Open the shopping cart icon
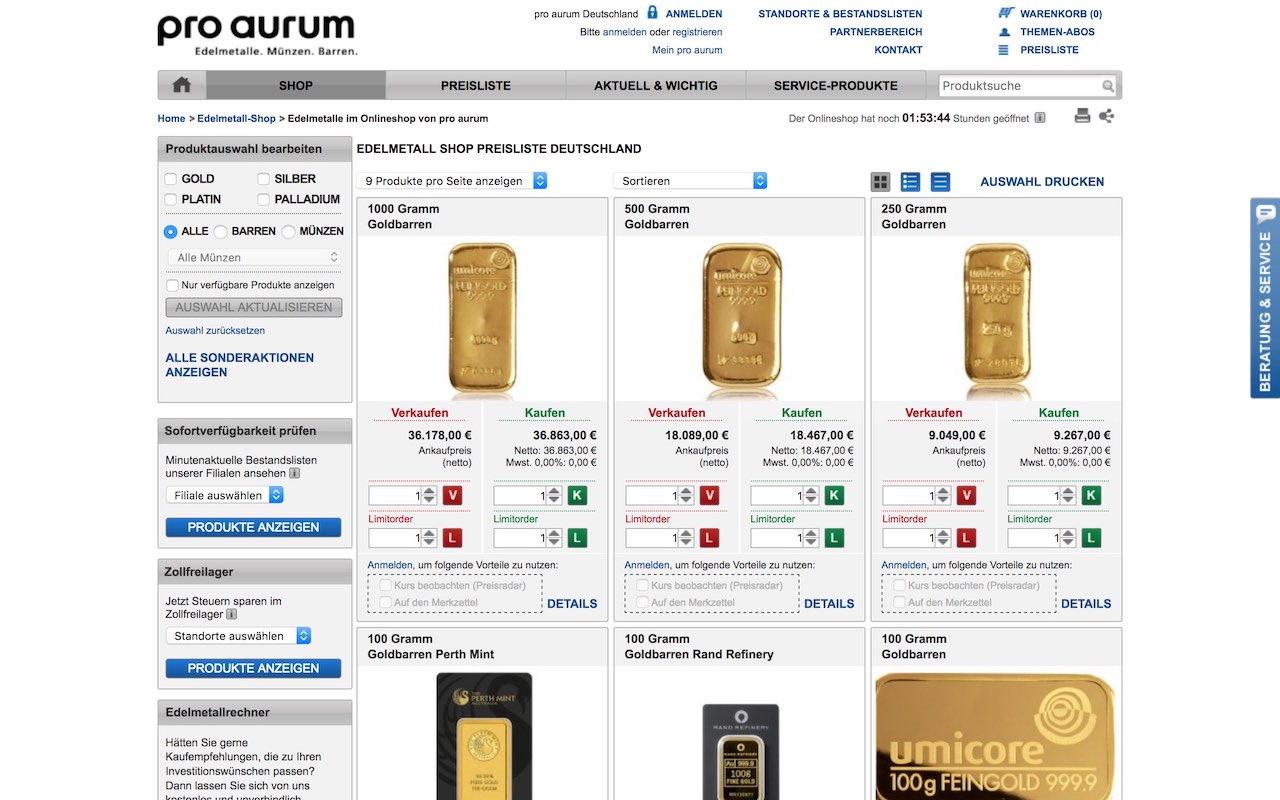The width and height of the screenshot is (1280, 800). [1006, 13]
